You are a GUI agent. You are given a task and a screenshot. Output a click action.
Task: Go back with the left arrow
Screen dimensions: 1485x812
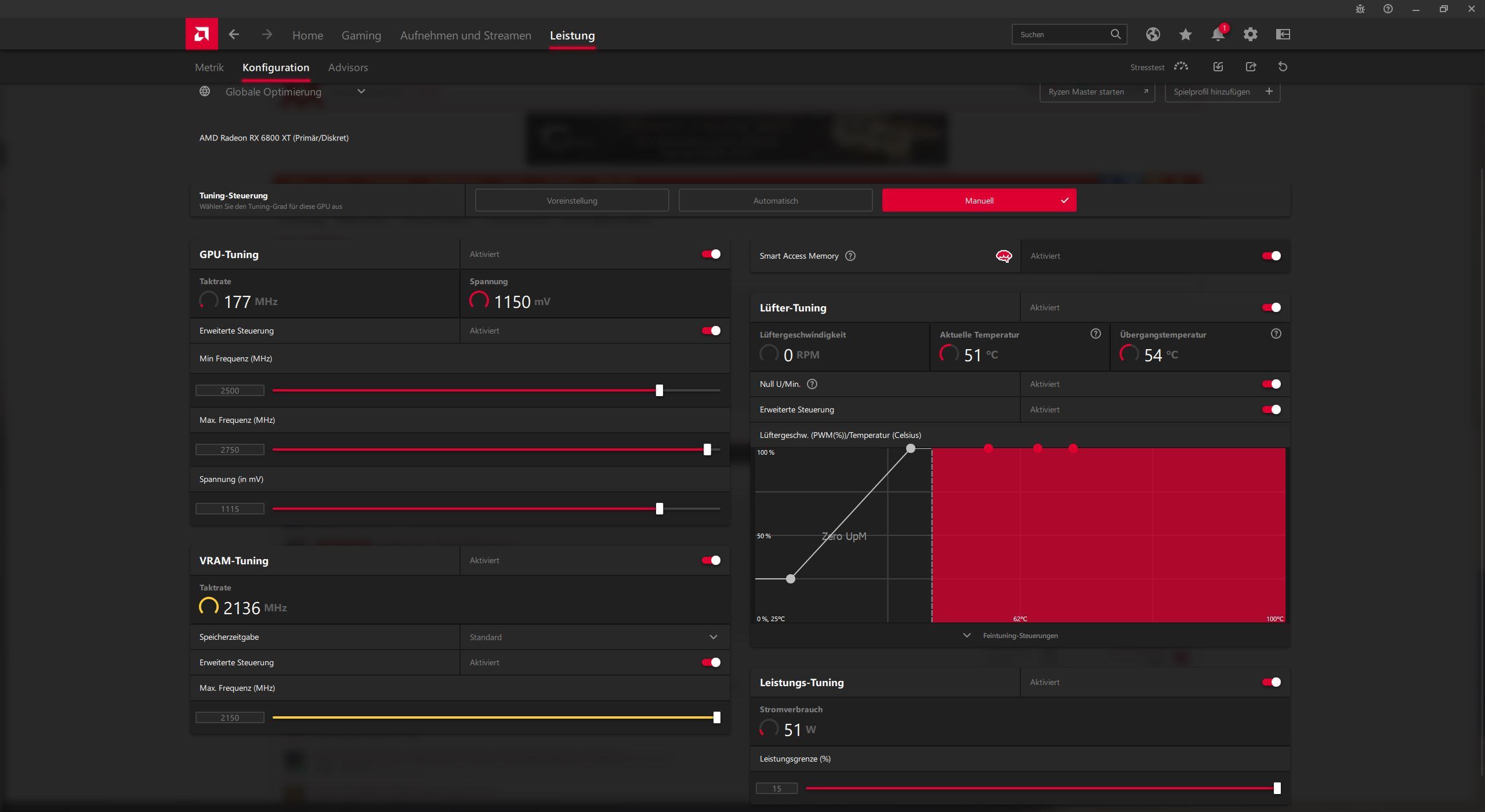click(x=234, y=35)
